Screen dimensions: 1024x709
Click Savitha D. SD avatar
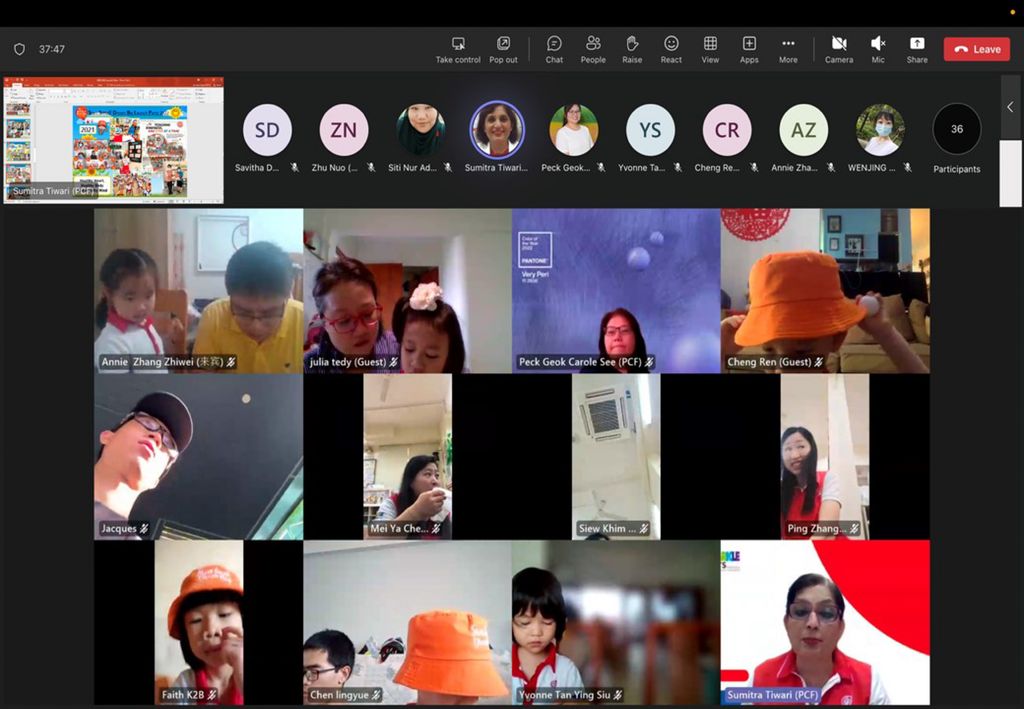tap(267, 130)
